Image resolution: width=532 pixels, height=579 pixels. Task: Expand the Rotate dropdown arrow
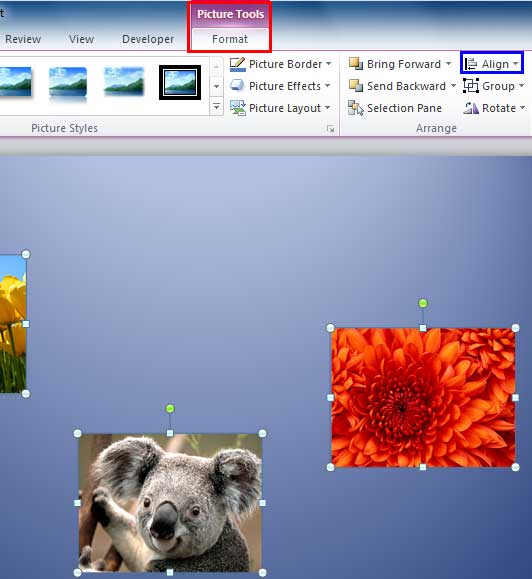(x=522, y=108)
